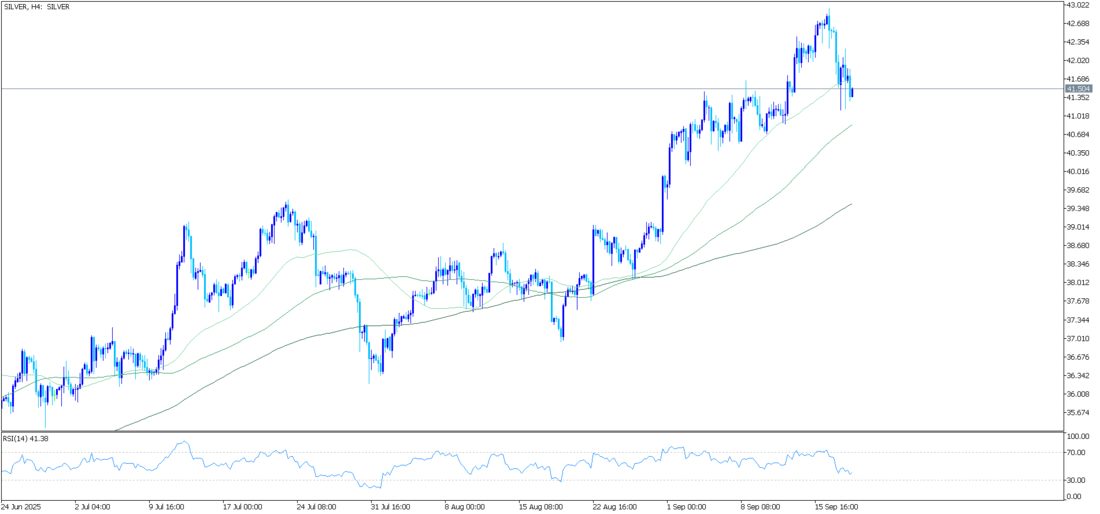Click the 43.022 label on price axis
Viewport: 1100px width, 514px height.
pos(1078,5)
